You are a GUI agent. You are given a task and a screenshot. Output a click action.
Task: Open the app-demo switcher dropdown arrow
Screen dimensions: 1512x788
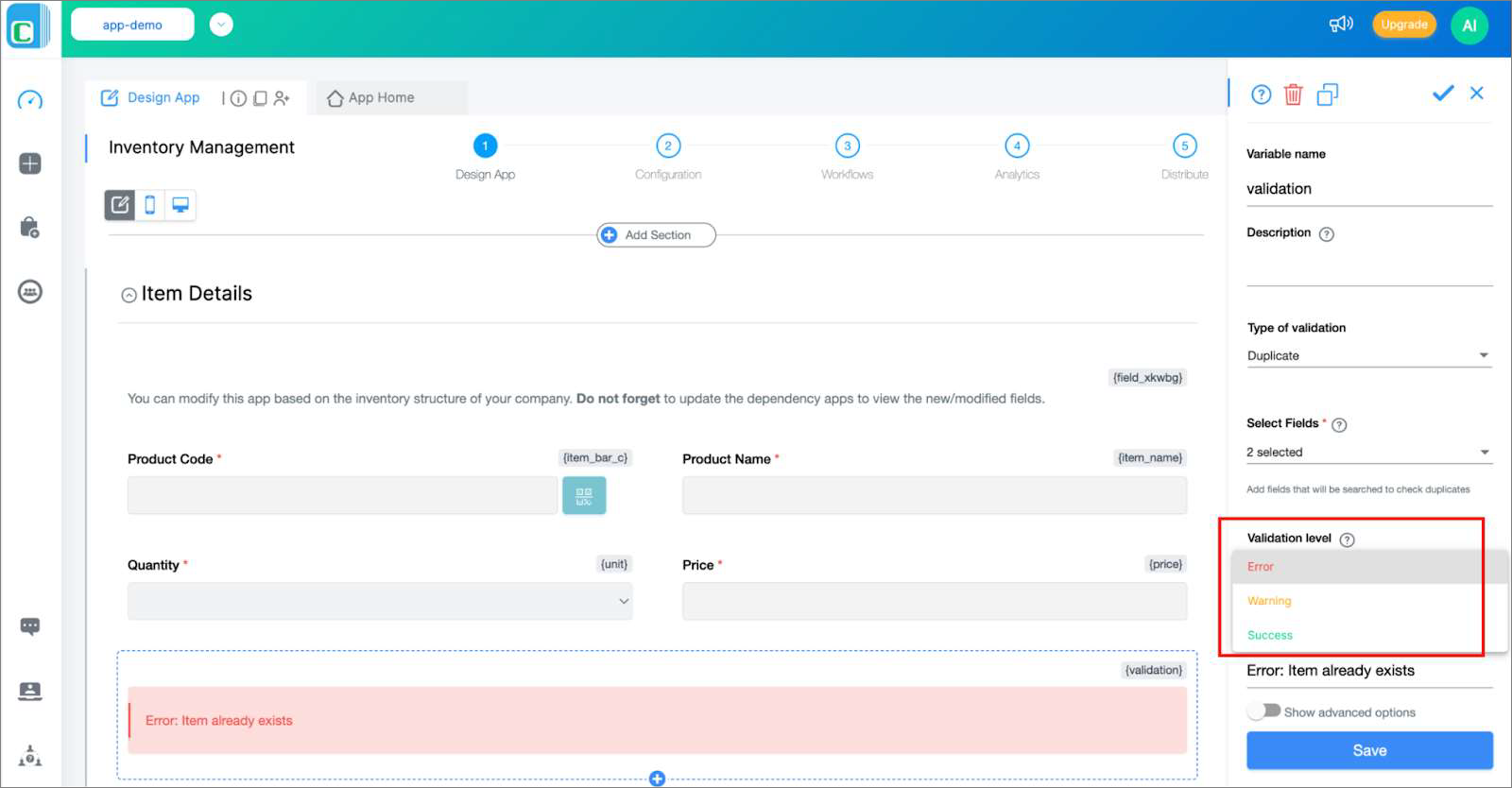(221, 25)
